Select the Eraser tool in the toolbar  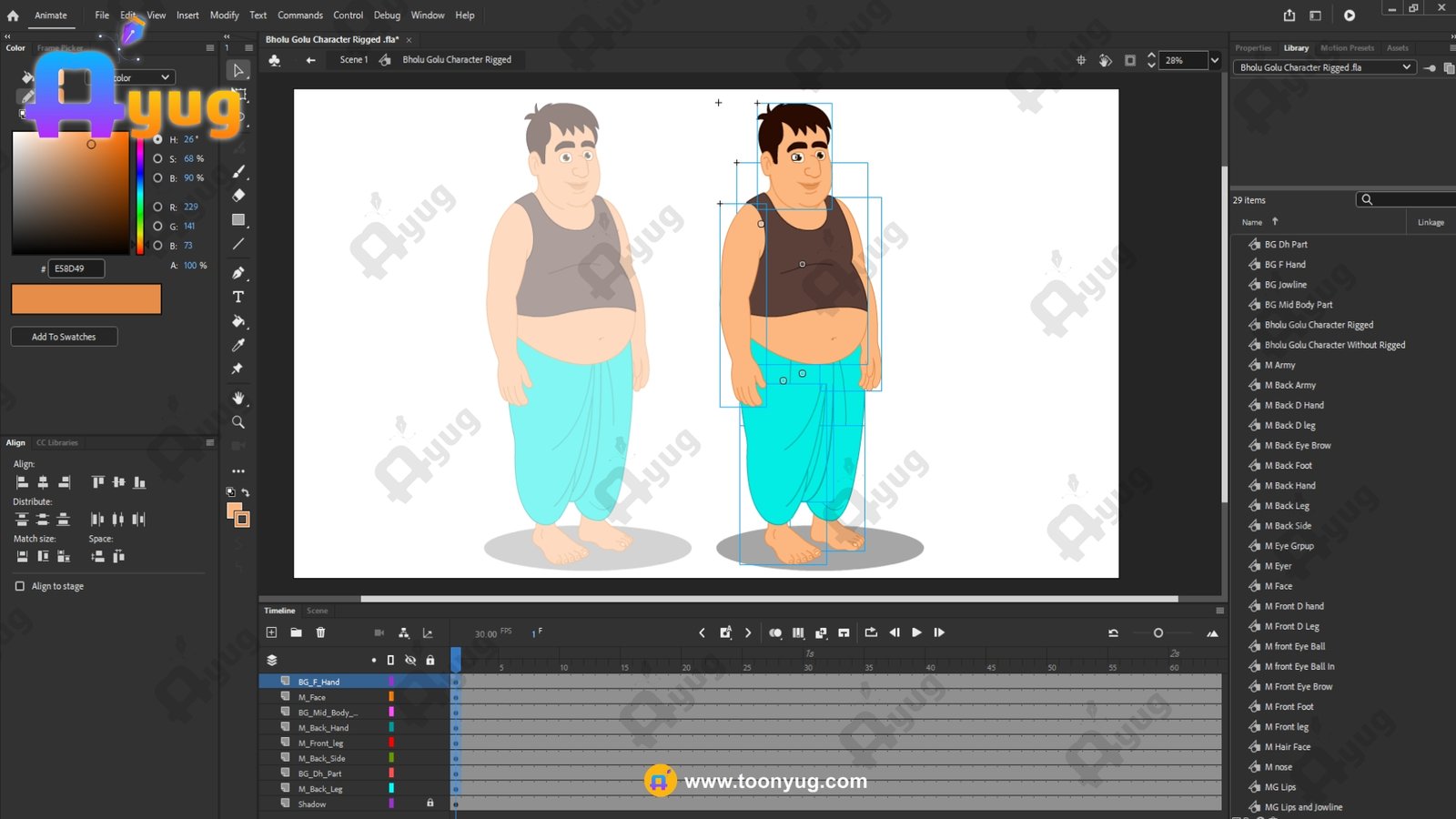[x=238, y=195]
